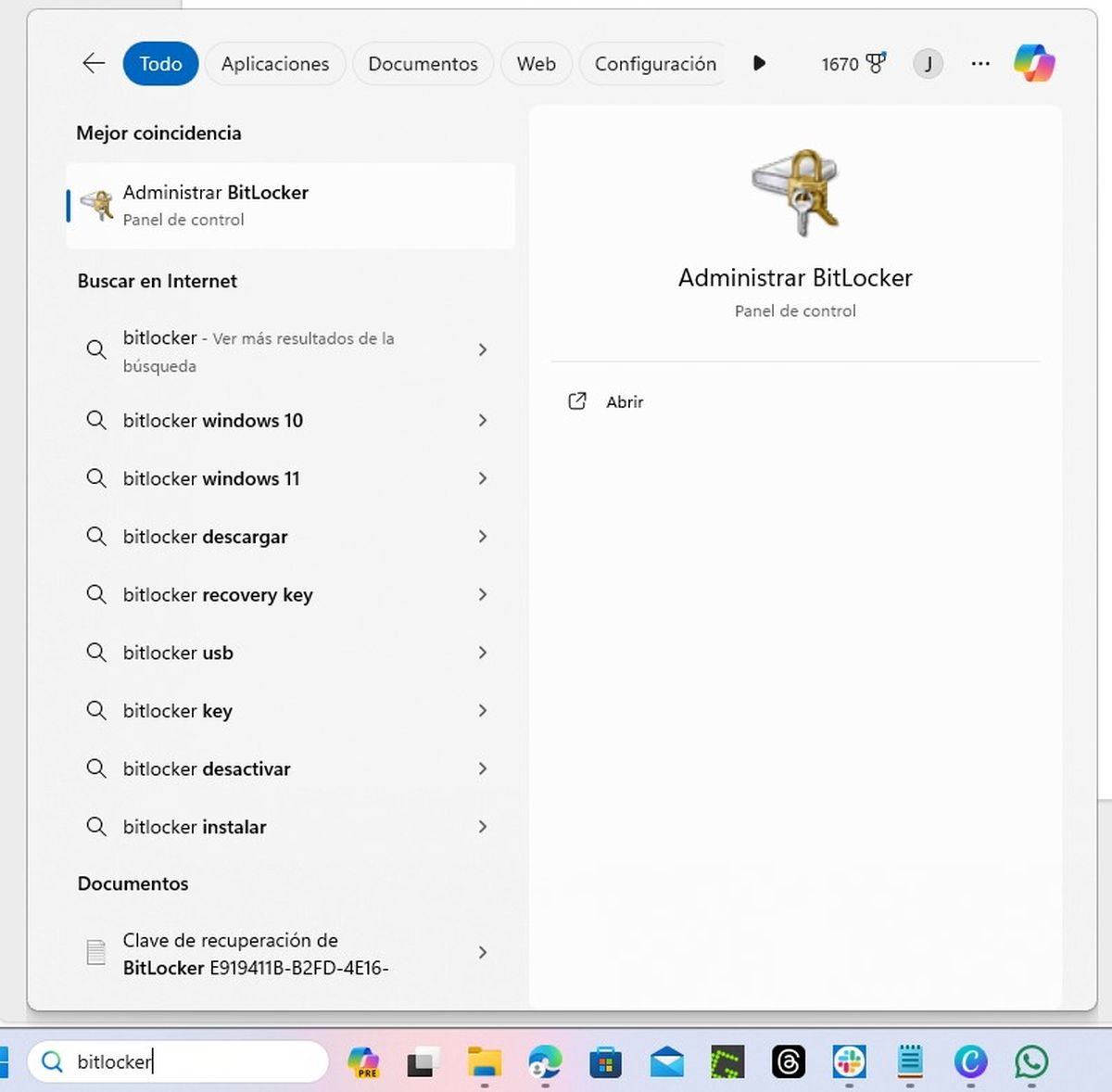The height and width of the screenshot is (1092, 1112).
Task: Open the three-dot options menu
Action: pyautogui.click(x=980, y=63)
